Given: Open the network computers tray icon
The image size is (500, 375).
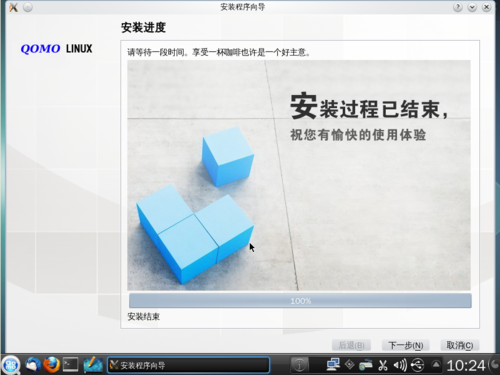Looking at the screenshot, I should (333, 365).
